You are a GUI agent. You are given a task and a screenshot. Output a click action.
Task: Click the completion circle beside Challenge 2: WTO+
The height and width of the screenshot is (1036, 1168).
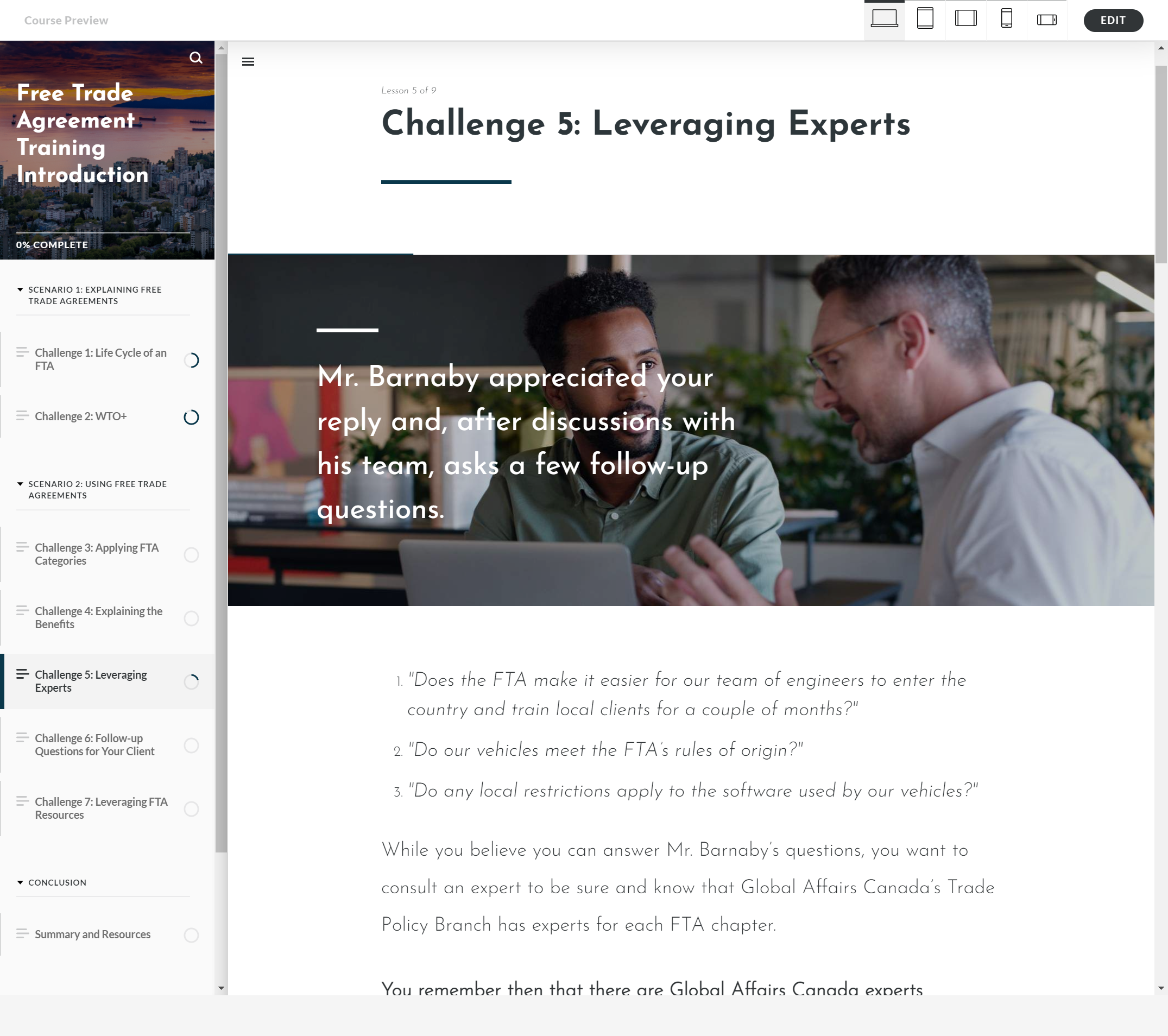pyautogui.click(x=191, y=417)
